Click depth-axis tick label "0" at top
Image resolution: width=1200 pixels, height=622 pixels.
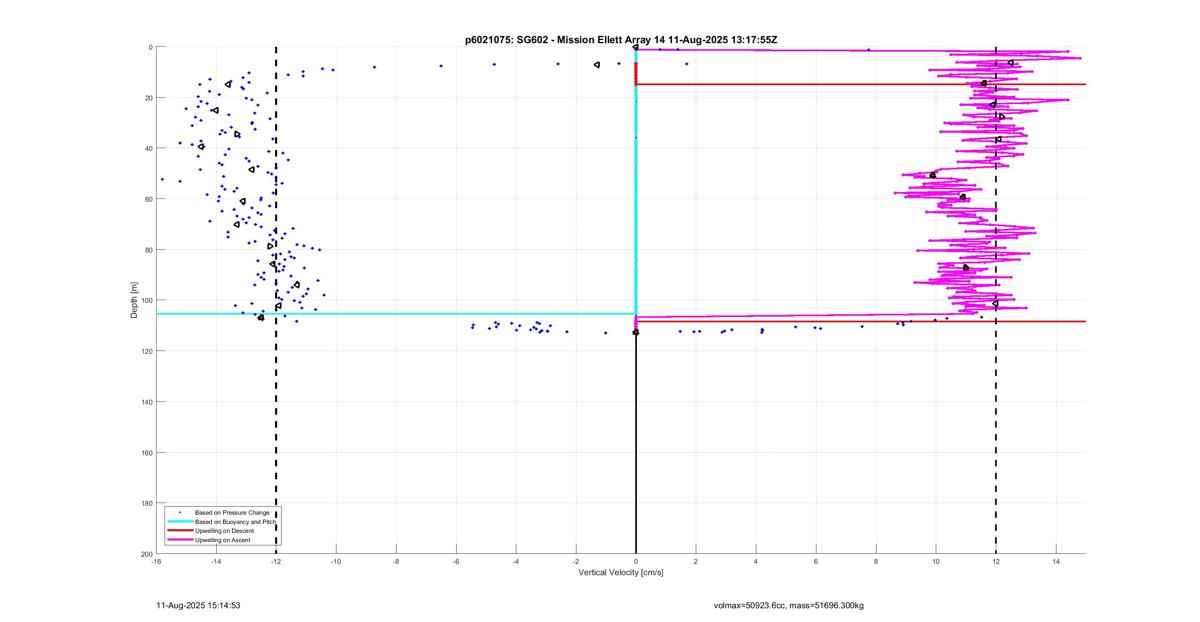point(150,47)
